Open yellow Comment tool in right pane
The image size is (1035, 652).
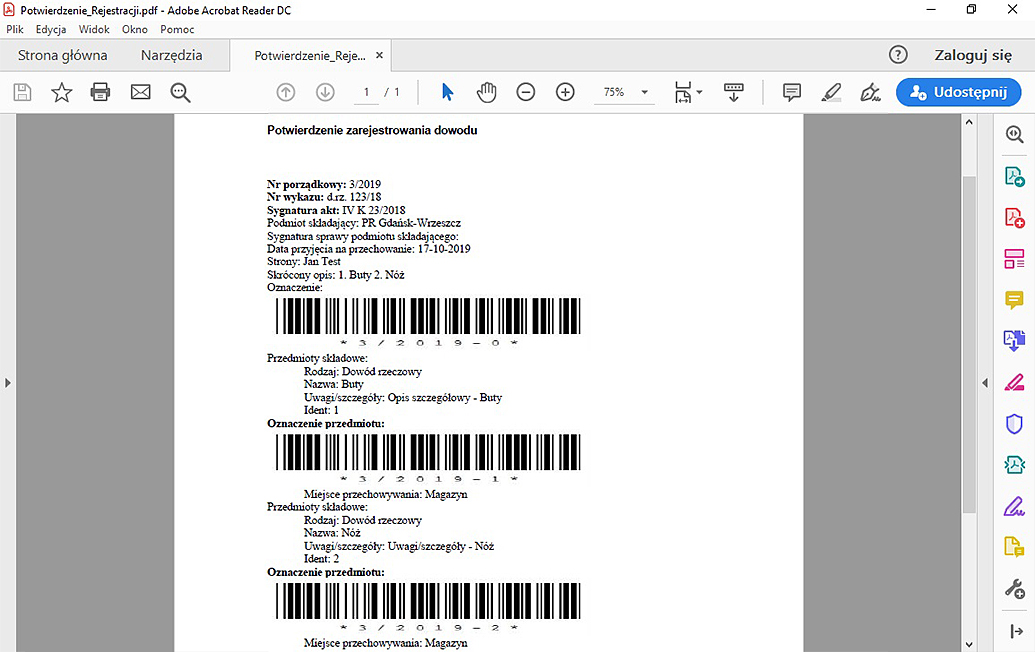click(x=1015, y=300)
